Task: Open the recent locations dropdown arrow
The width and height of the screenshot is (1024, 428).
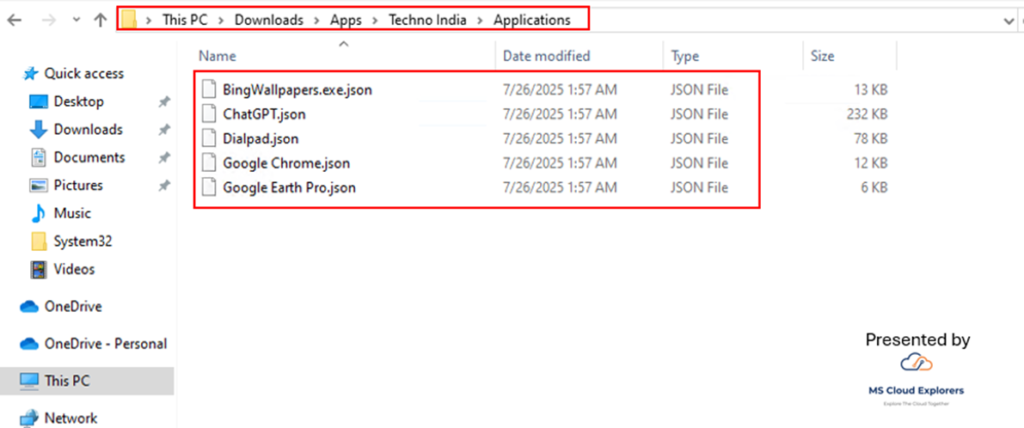Action: click(76, 20)
